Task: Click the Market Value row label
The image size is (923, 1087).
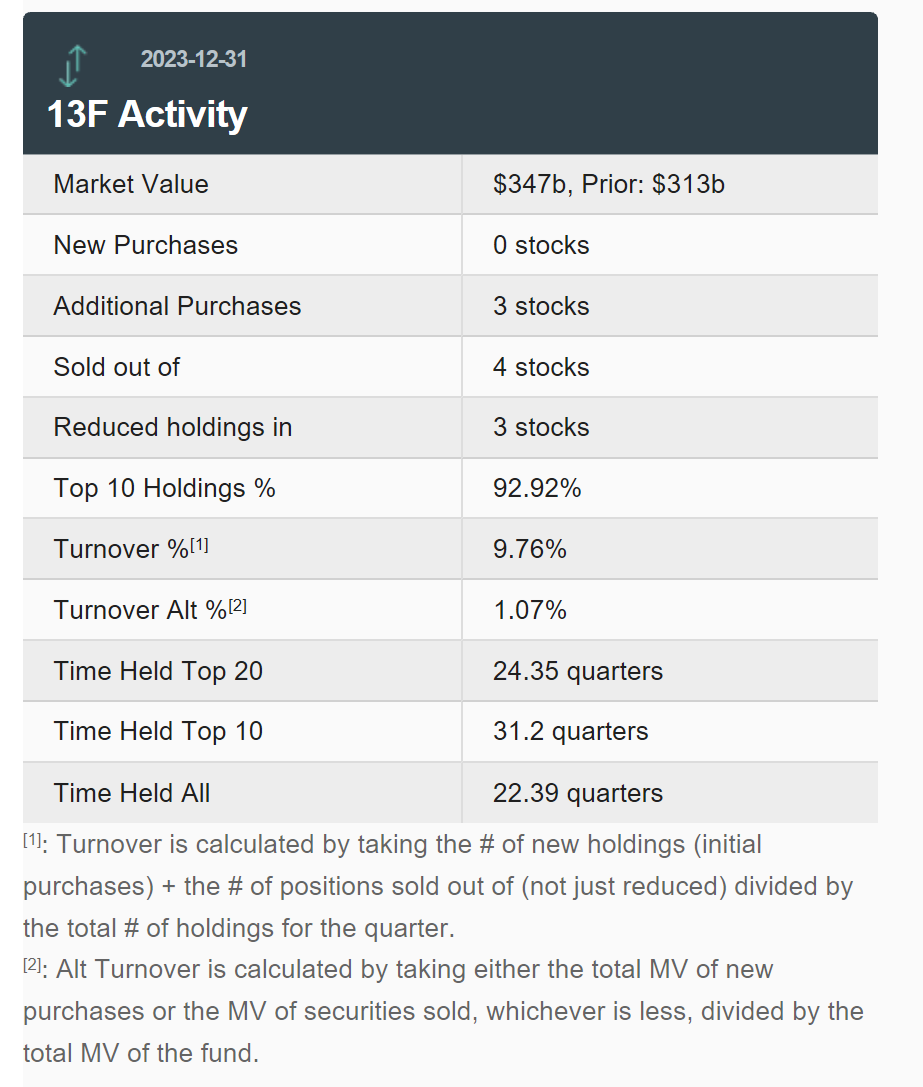Action: 131,184
